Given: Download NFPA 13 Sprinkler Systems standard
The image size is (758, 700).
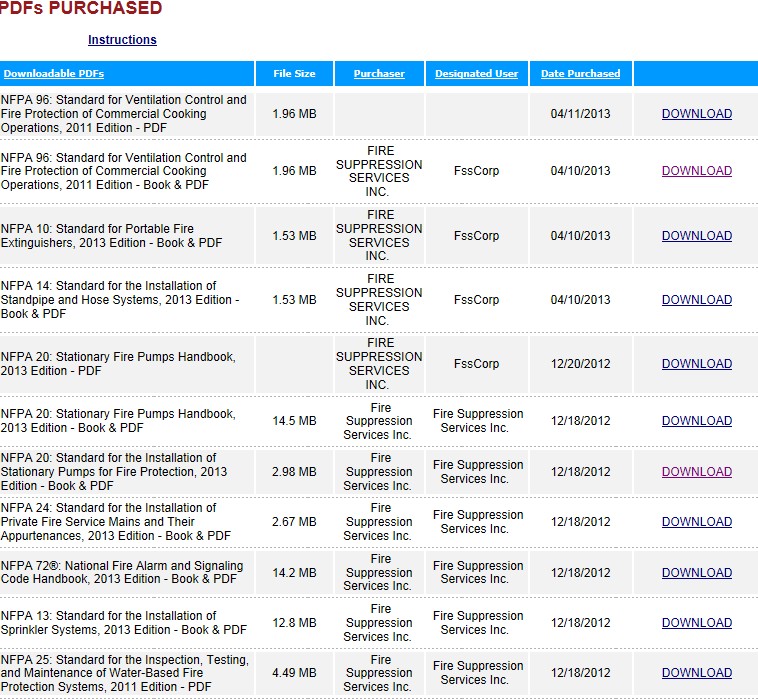Looking at the screenshot, I should (697, 623).
